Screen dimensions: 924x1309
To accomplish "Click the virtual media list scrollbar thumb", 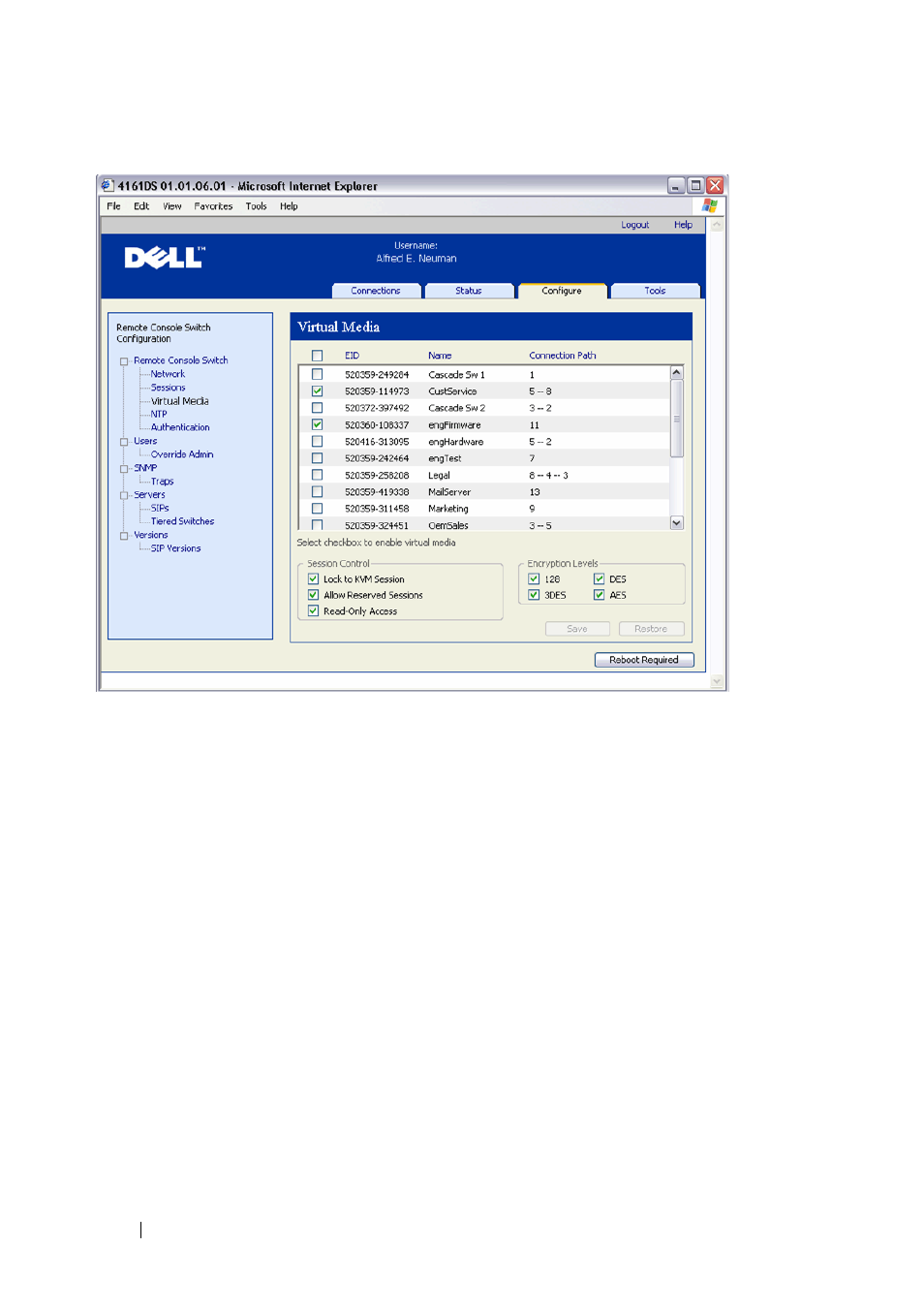I will coord(677,419).
